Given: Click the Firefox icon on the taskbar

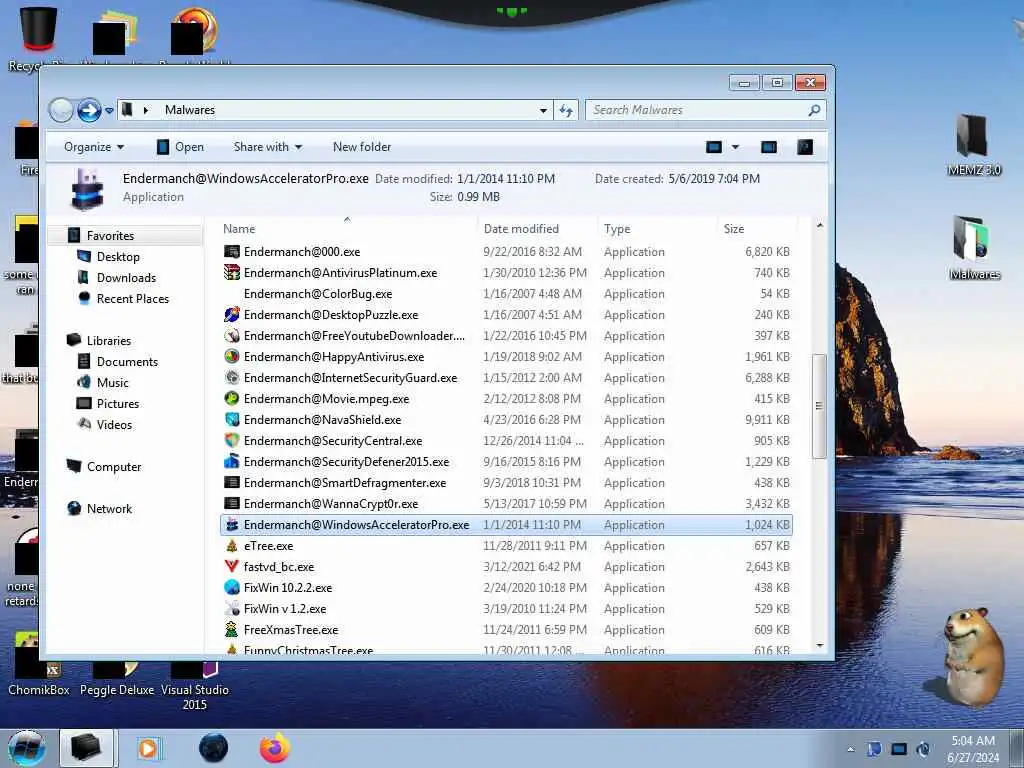Looking at the screenshot, I should [x=275, y=748].
